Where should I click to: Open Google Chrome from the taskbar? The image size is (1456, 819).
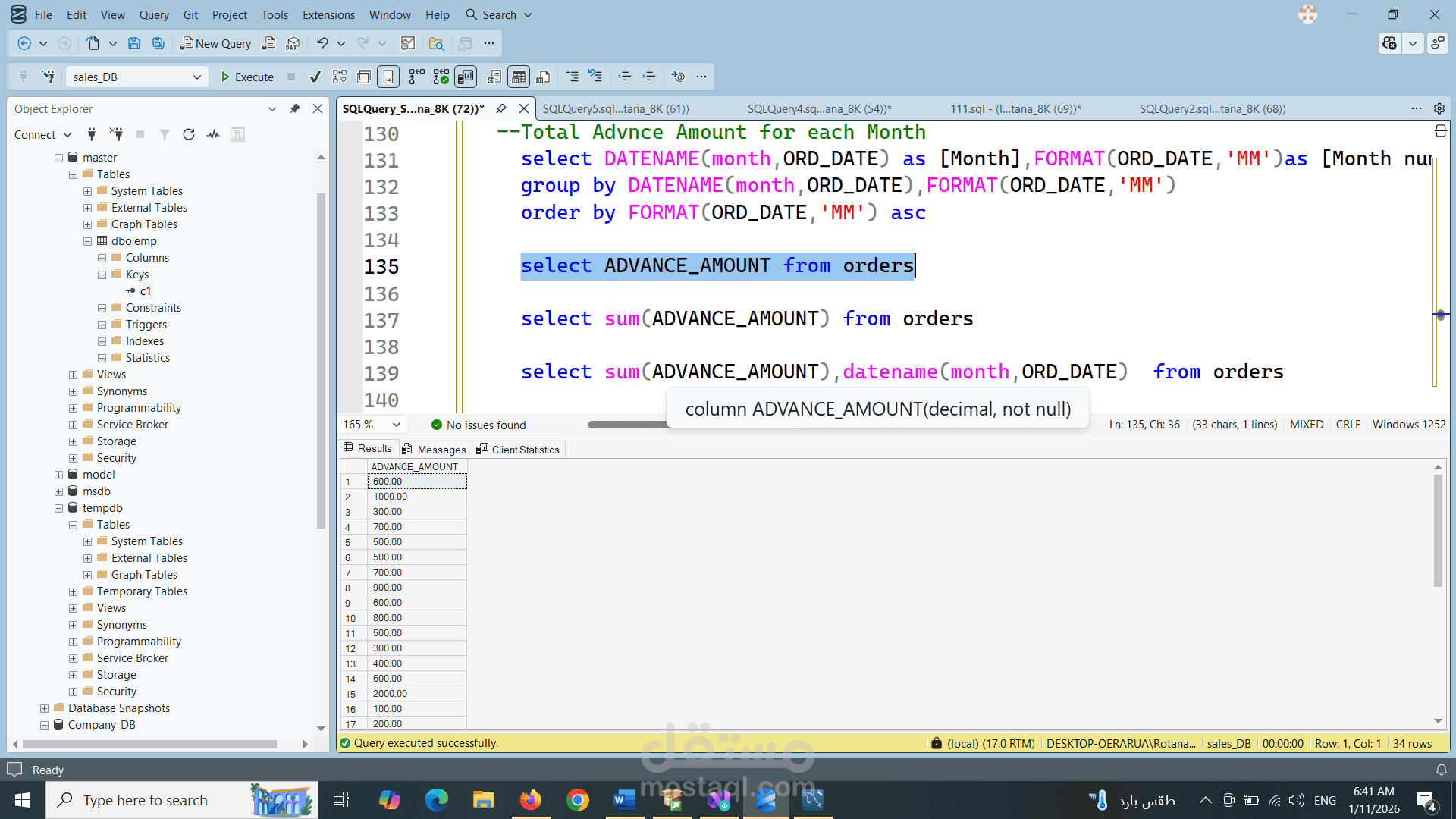point(578,800)
